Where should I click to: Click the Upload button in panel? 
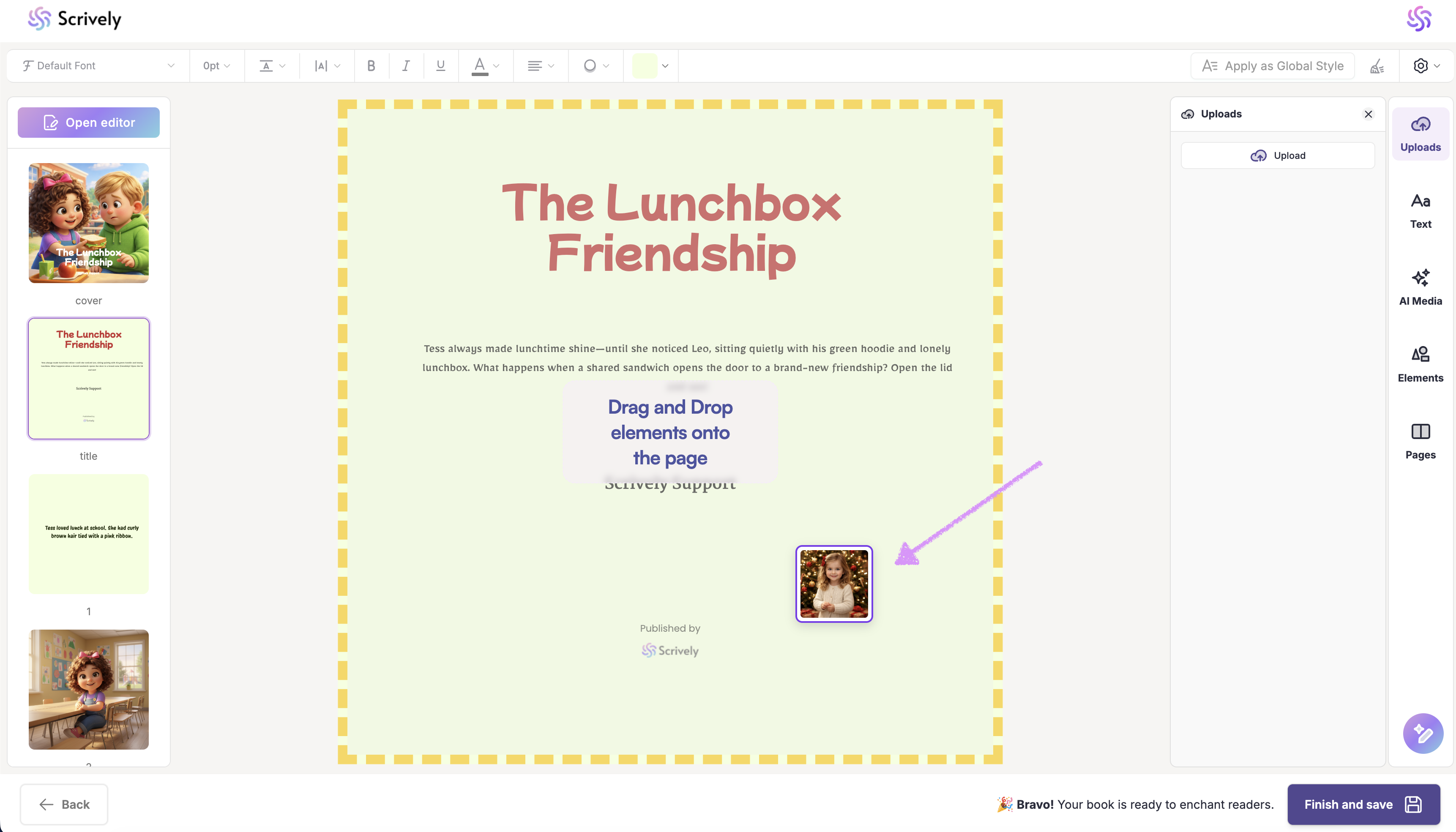(x=1278, y=155)
